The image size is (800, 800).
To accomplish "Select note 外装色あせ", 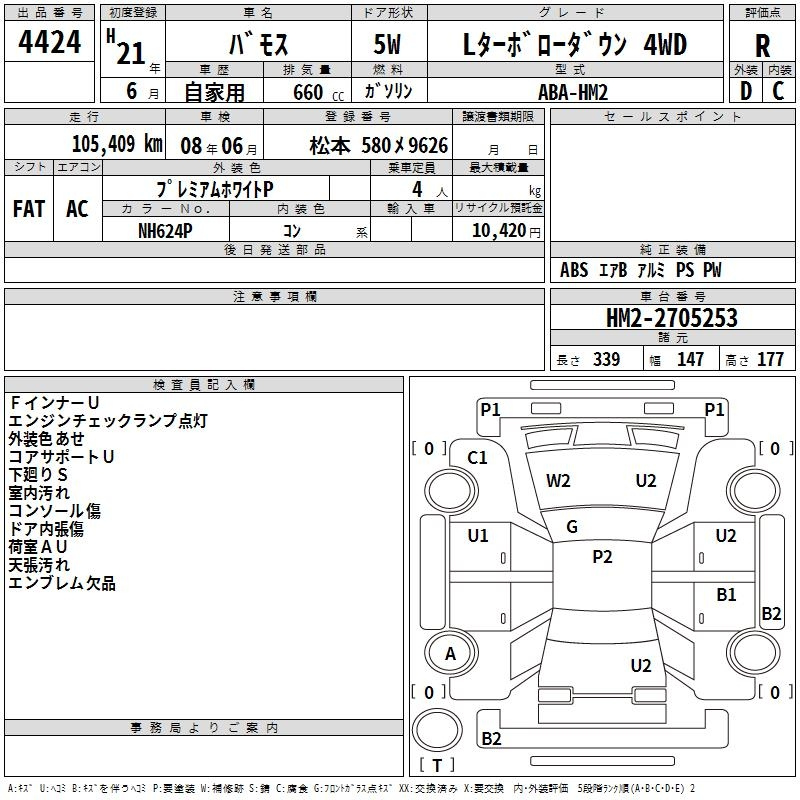I will click(46, 439).
